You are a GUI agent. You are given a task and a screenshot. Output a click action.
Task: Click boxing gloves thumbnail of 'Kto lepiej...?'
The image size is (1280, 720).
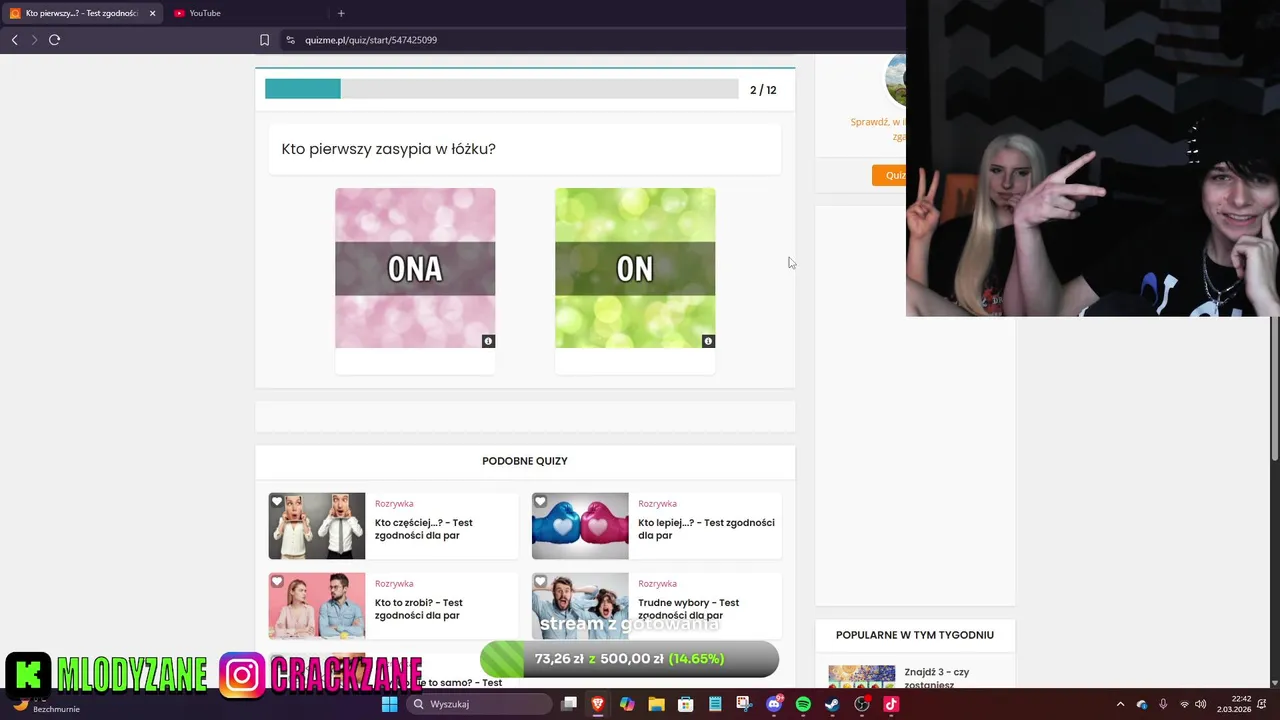pyautogui.click(x=580, y=526)
